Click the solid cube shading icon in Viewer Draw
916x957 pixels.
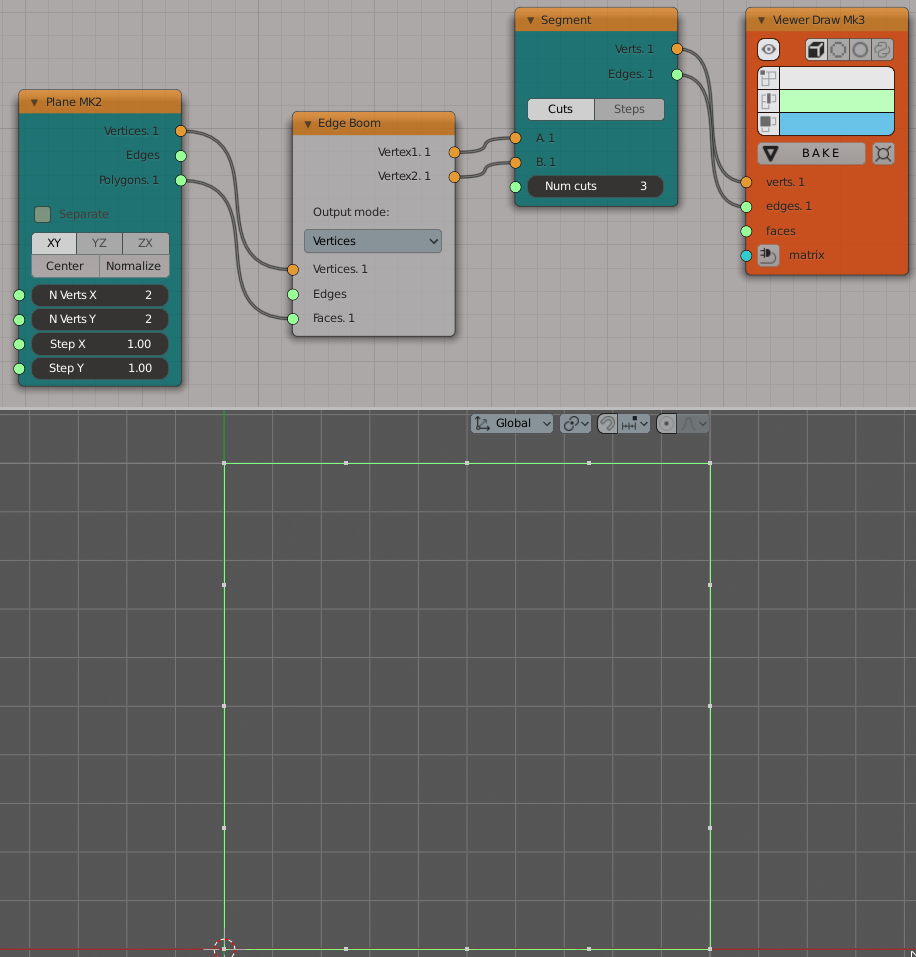click(x=817, y=49)
